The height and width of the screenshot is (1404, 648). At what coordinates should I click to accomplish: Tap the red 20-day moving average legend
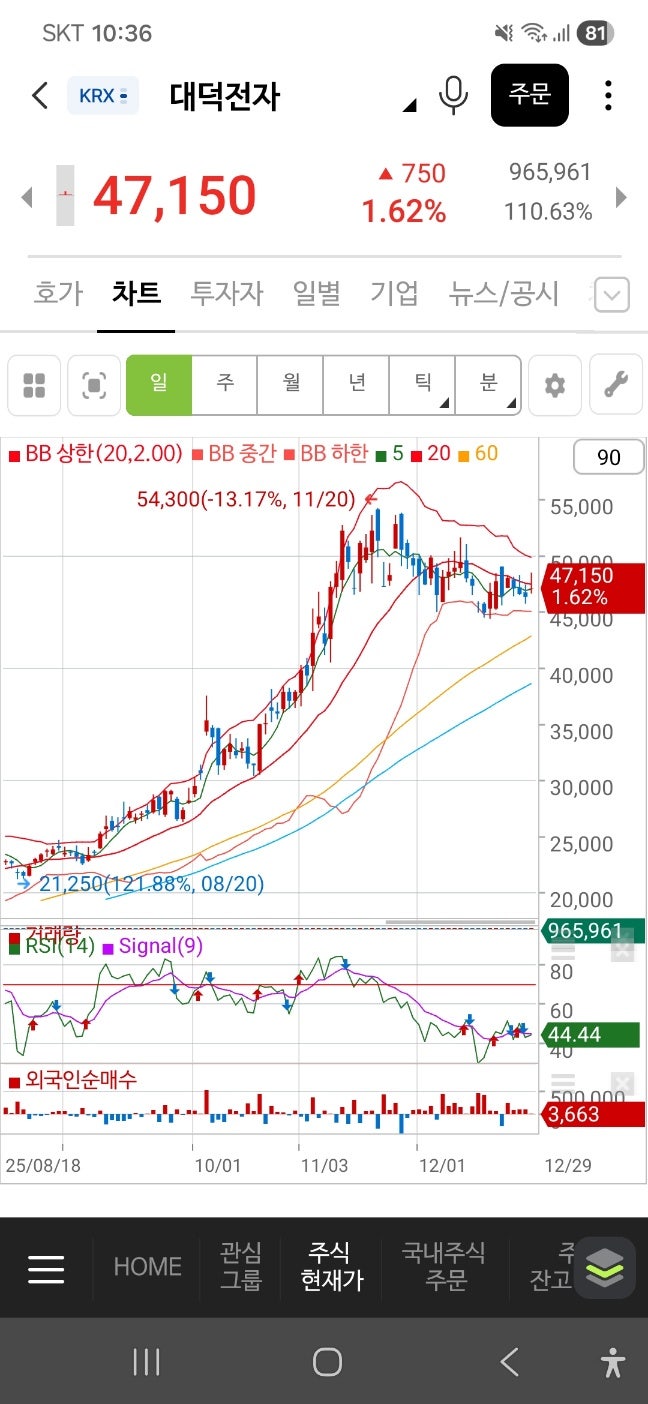pos(432,454)
